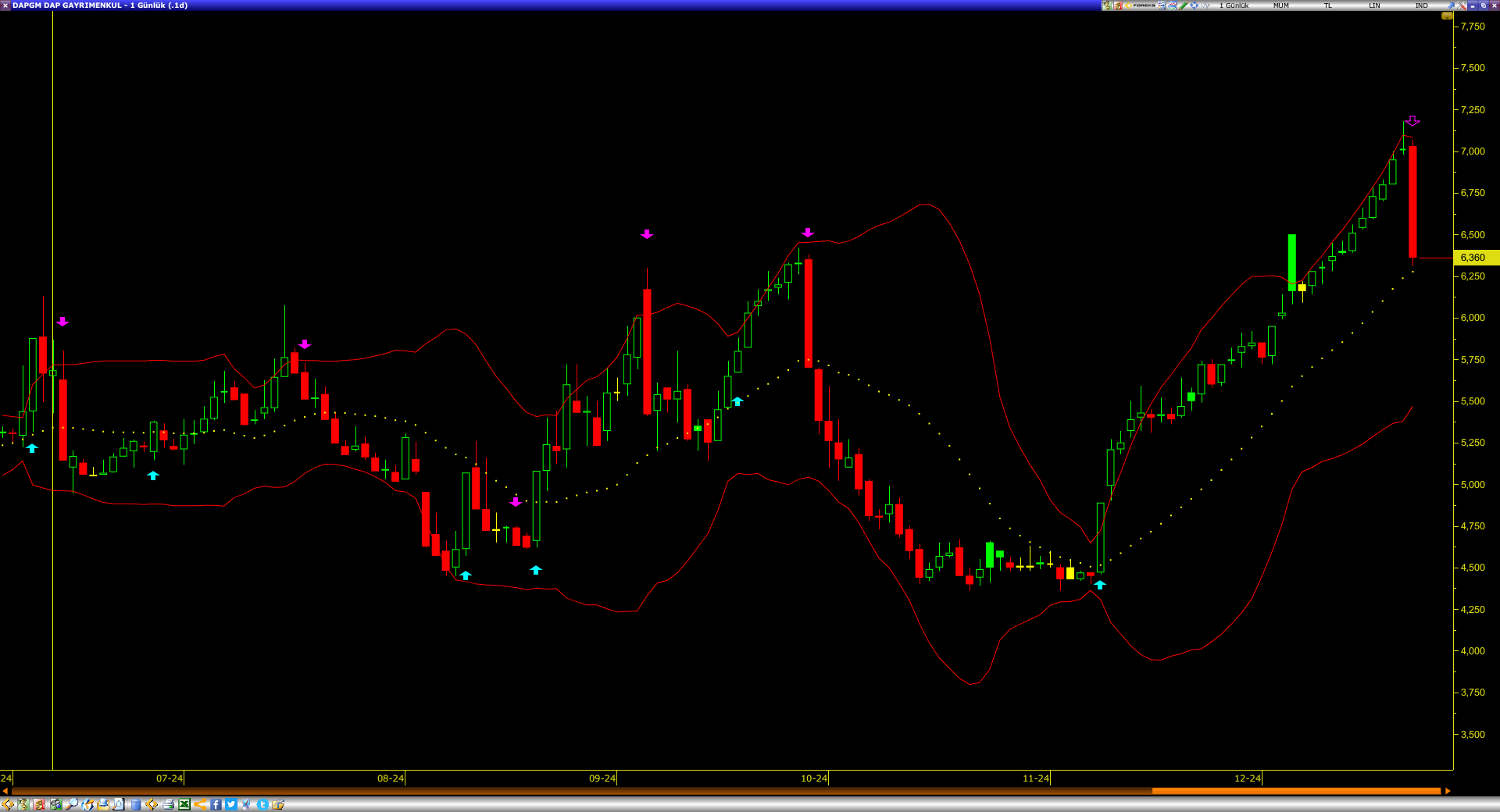Click the green money icon in bottom toolbar

(23, 804)
